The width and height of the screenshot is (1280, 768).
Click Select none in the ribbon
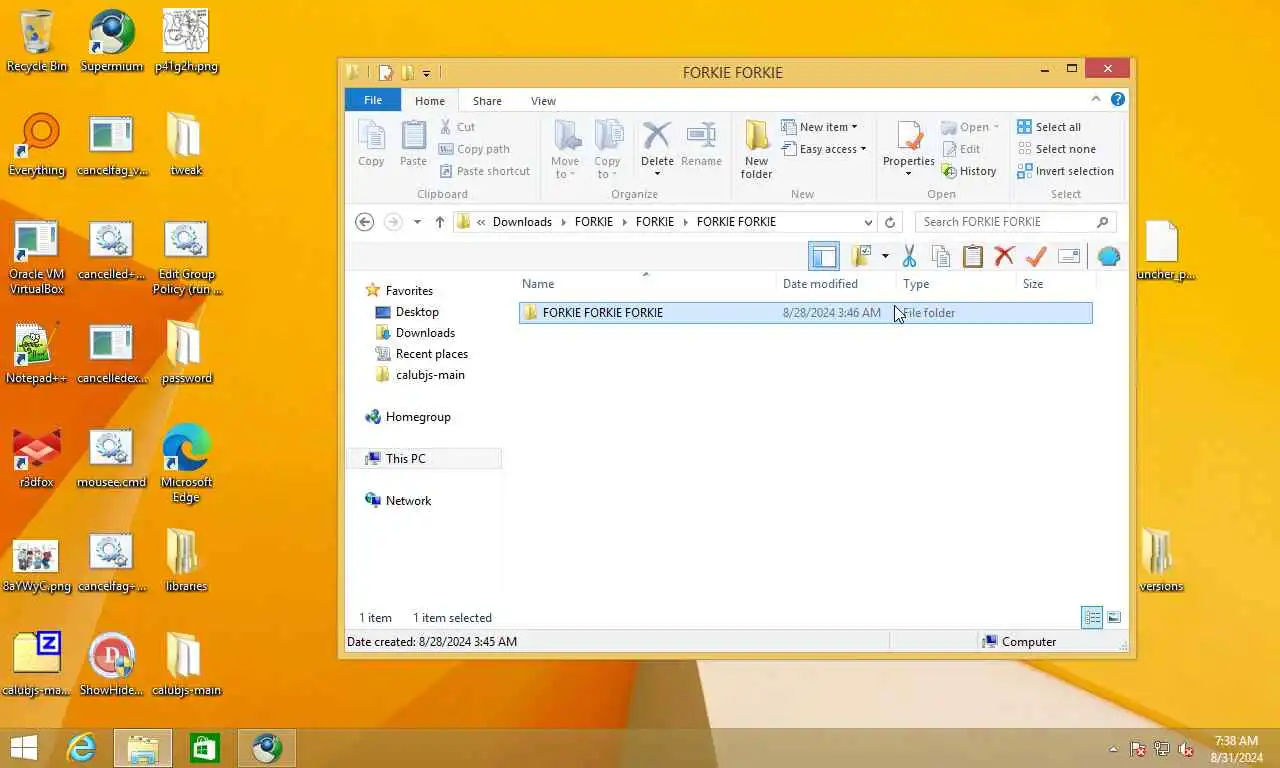(1056, 149)
